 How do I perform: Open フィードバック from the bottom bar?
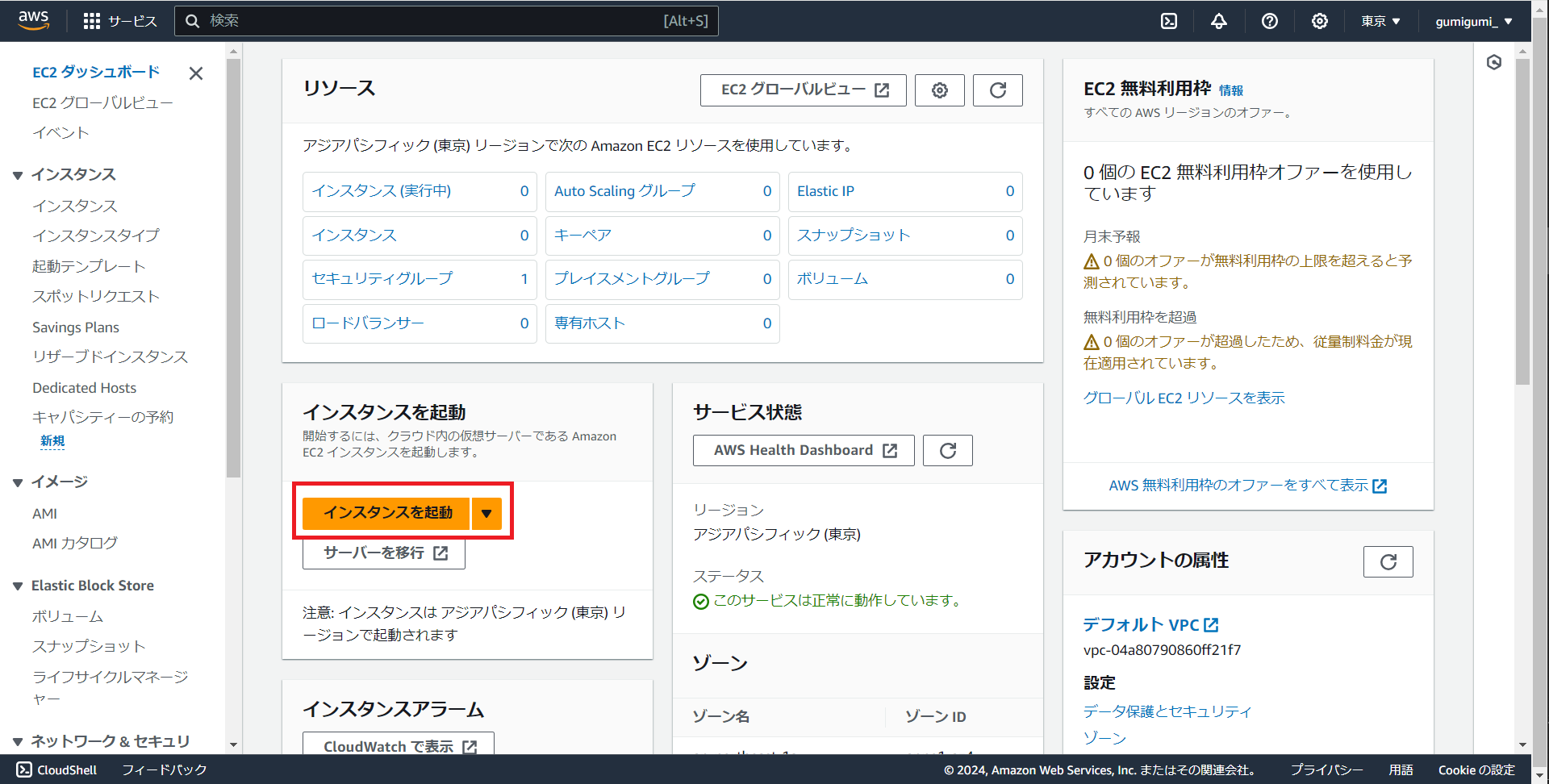pyautogui.click(x=164, y=769)
